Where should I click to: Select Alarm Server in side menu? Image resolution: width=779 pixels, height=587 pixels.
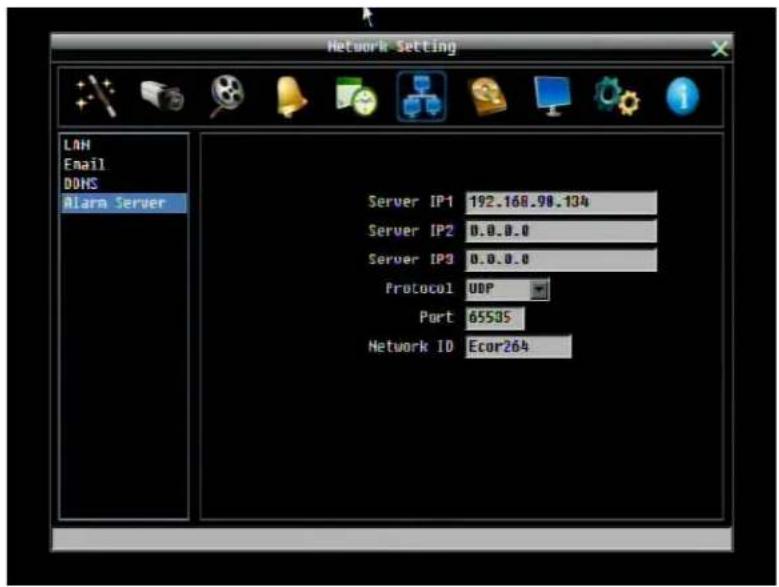(124, 203)
